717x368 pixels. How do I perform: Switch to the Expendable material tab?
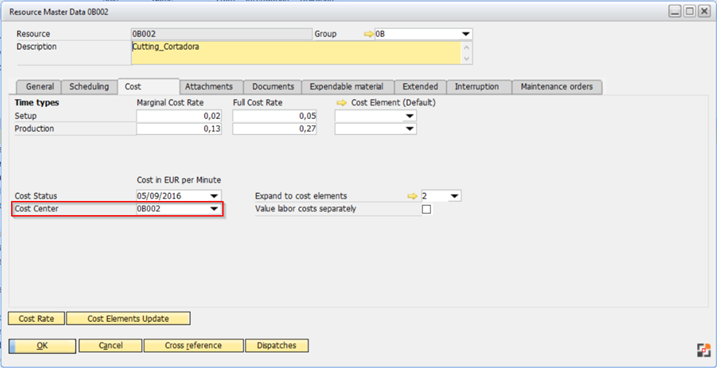click(348, 87)
